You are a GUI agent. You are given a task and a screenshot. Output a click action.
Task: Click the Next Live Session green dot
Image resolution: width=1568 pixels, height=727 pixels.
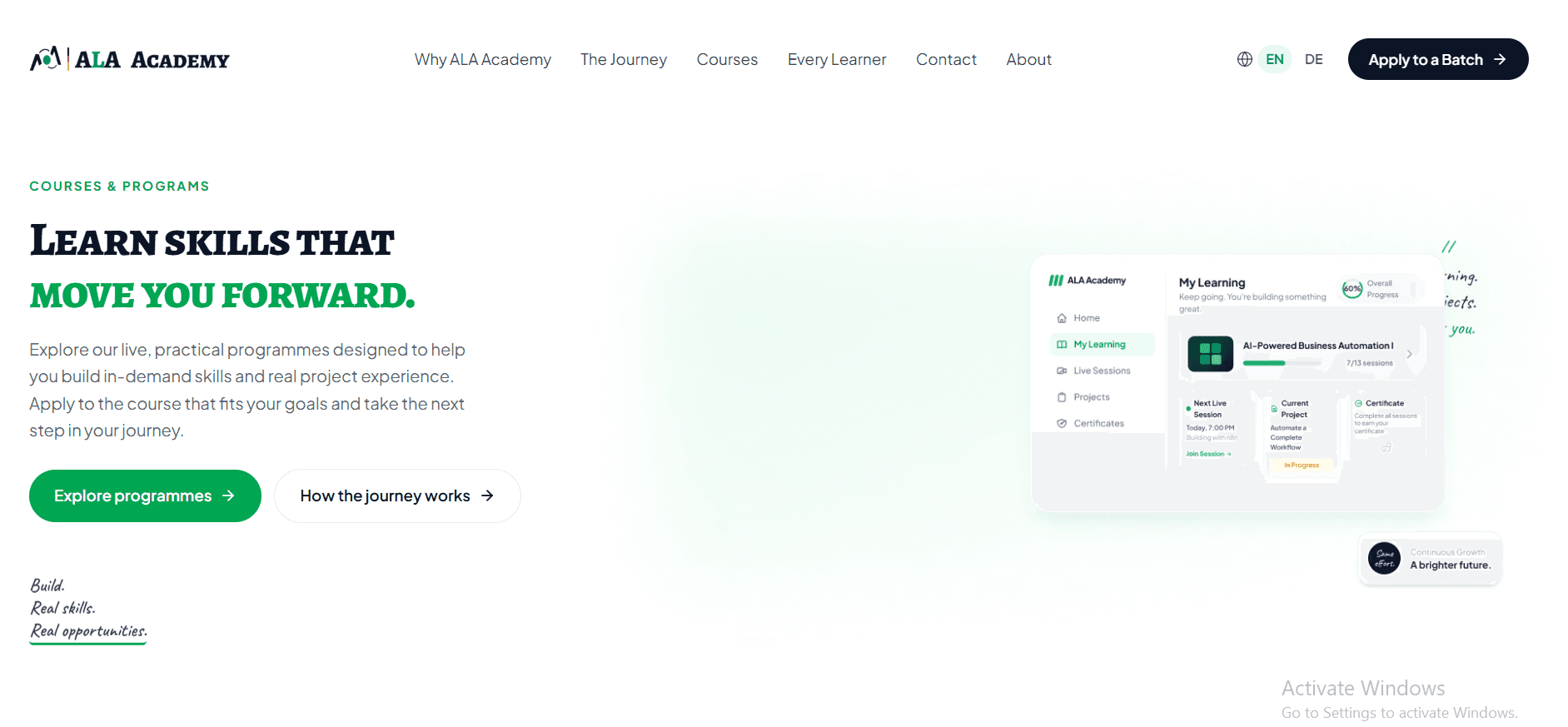(x=1188, y=409)
